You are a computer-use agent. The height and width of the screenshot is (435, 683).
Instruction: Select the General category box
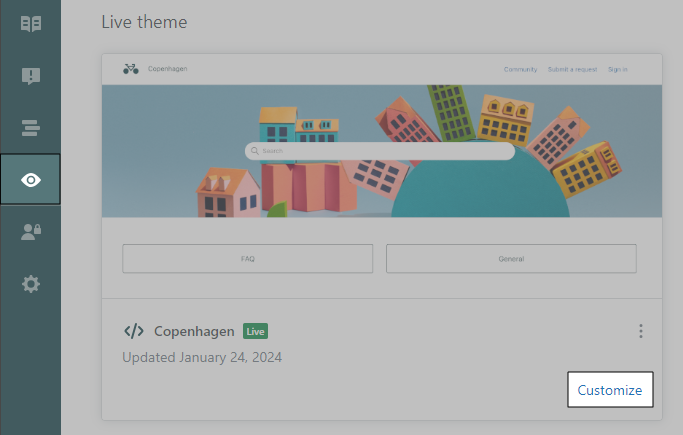point(511,258)
